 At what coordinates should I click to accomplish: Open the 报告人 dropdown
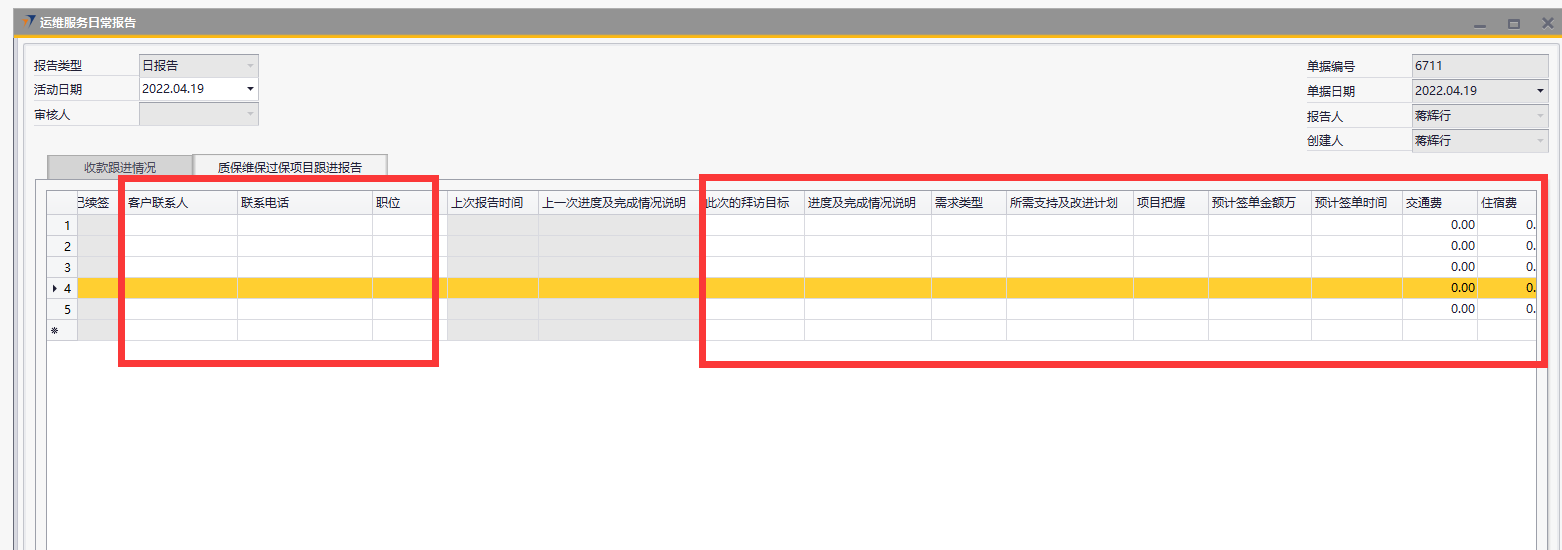tap(1540, 116)
